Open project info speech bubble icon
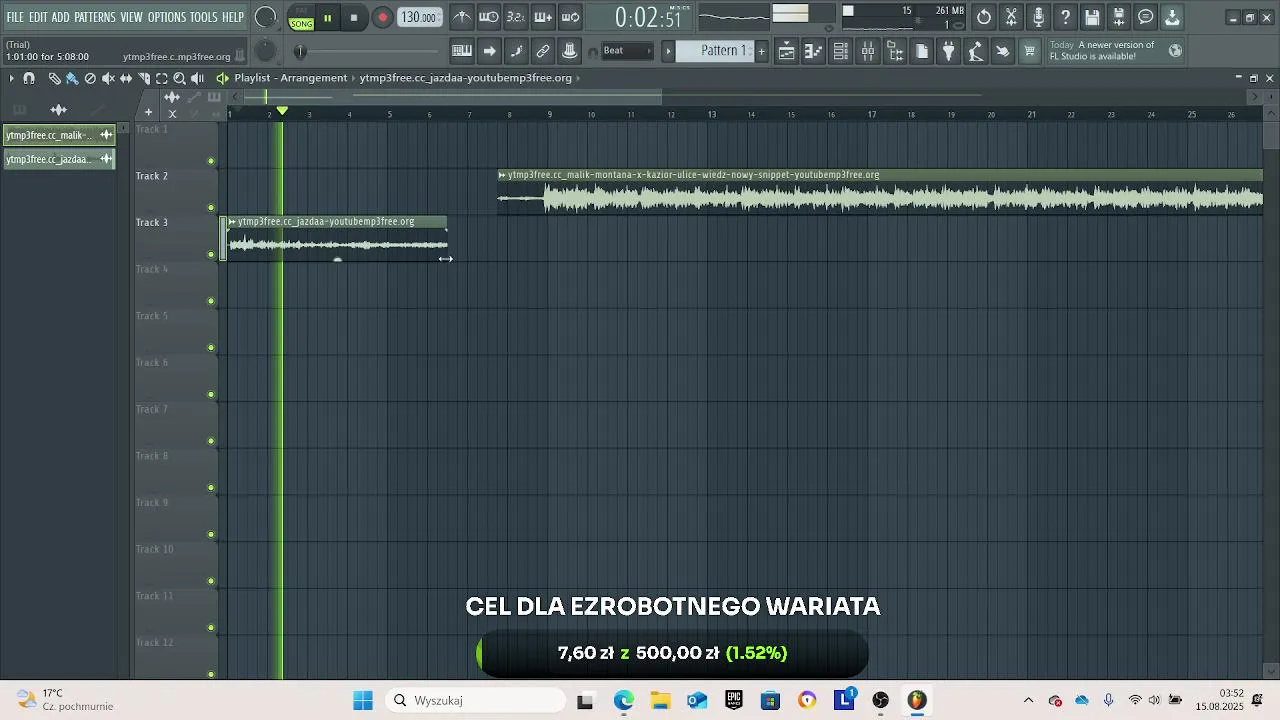The height and width of the screenshot is (720, 1280). [x=1146, y=17]
